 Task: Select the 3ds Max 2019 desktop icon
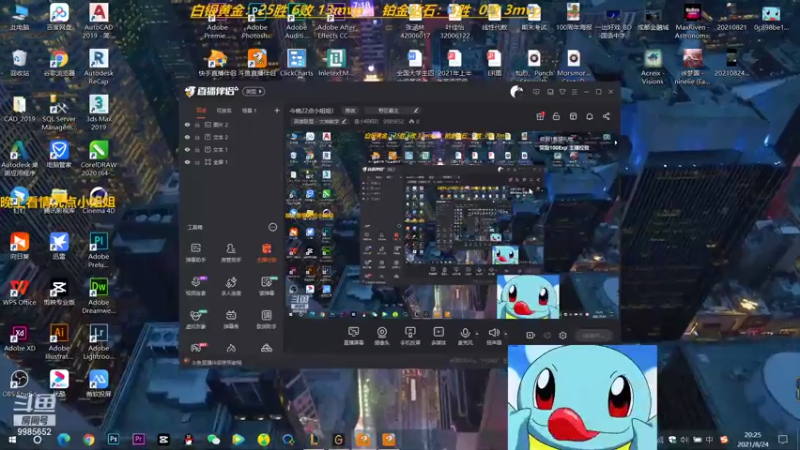click(98, 112)
